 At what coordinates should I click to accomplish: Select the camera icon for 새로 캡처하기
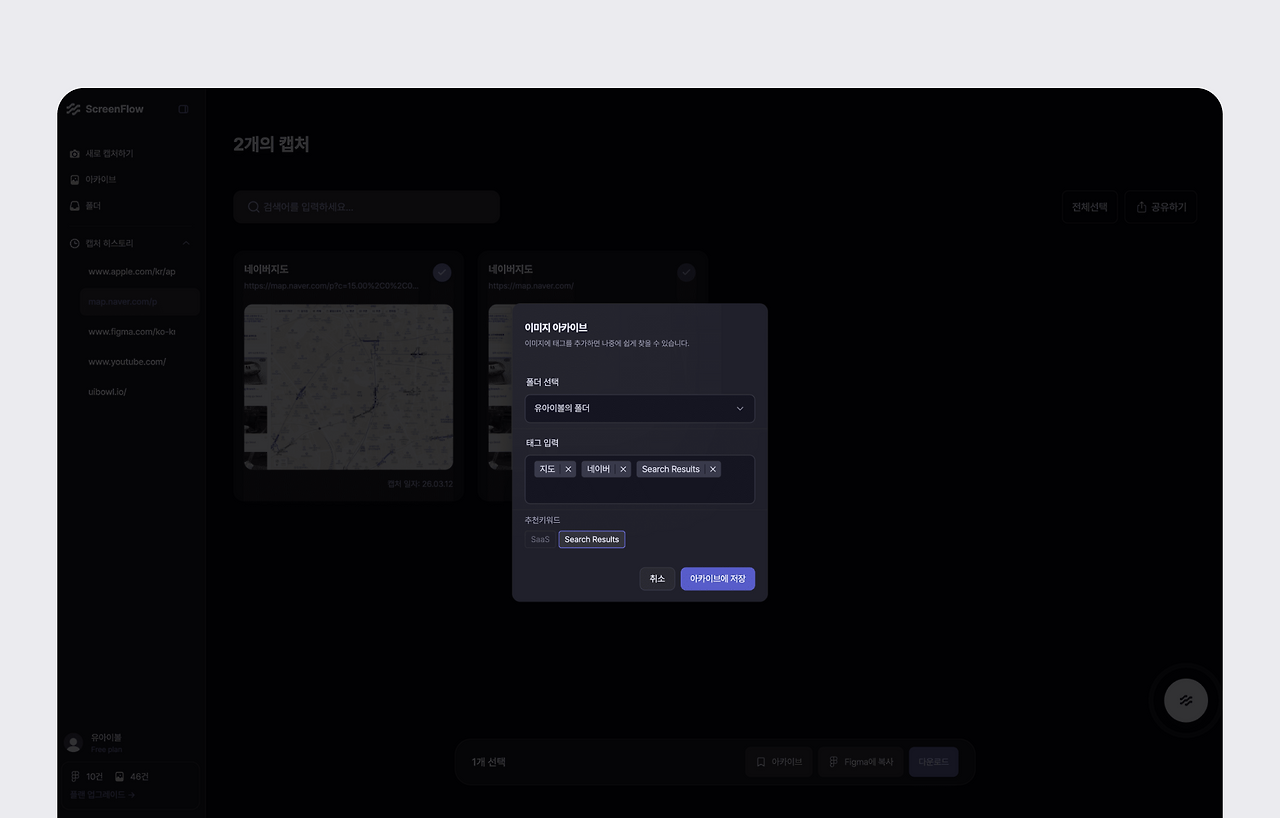[74, 153]
